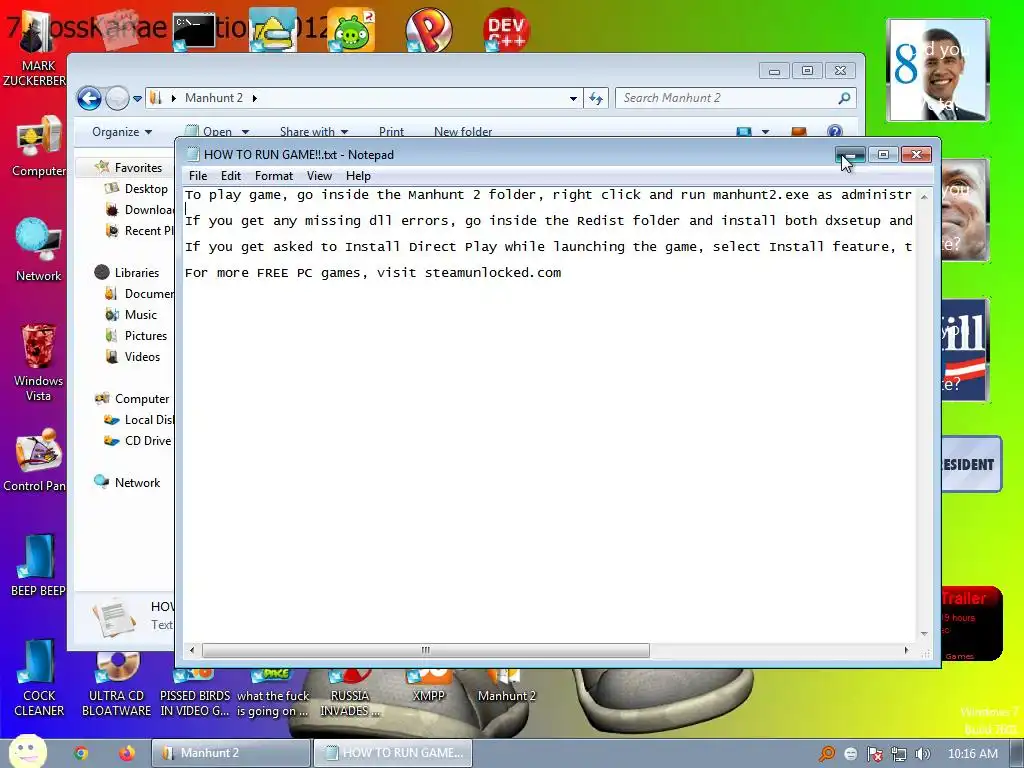Click the Start button smiley orb

click(27, 751)
